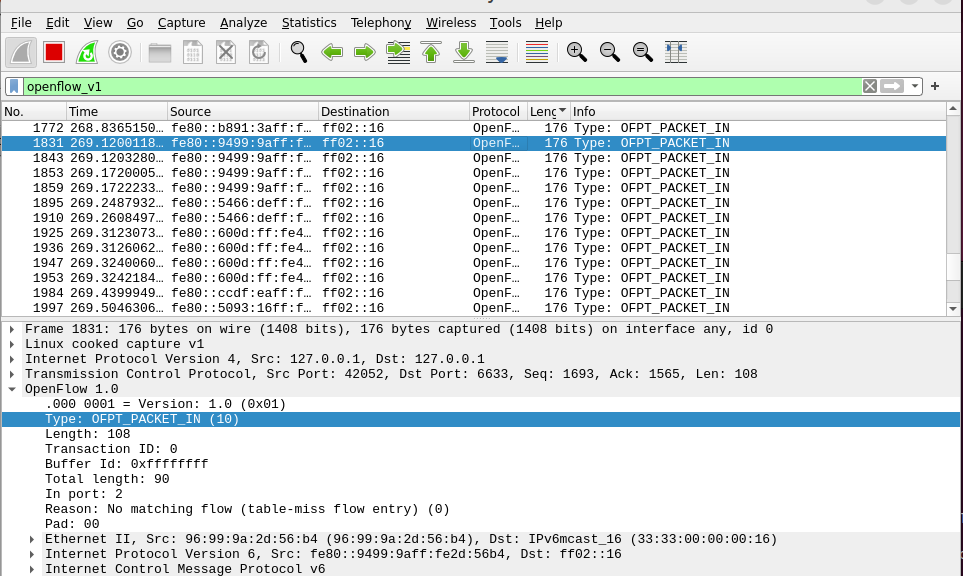963x576 pixels.
Task: Reset packet text to normal size
Action: click(x=643, y=52)
